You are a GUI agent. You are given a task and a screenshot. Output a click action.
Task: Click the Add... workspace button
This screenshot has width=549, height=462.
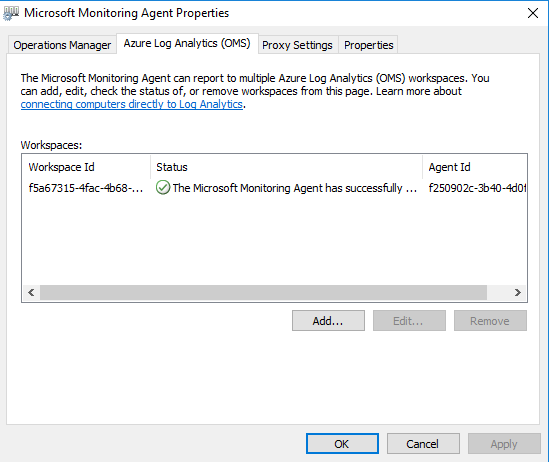tap(328, 321)
